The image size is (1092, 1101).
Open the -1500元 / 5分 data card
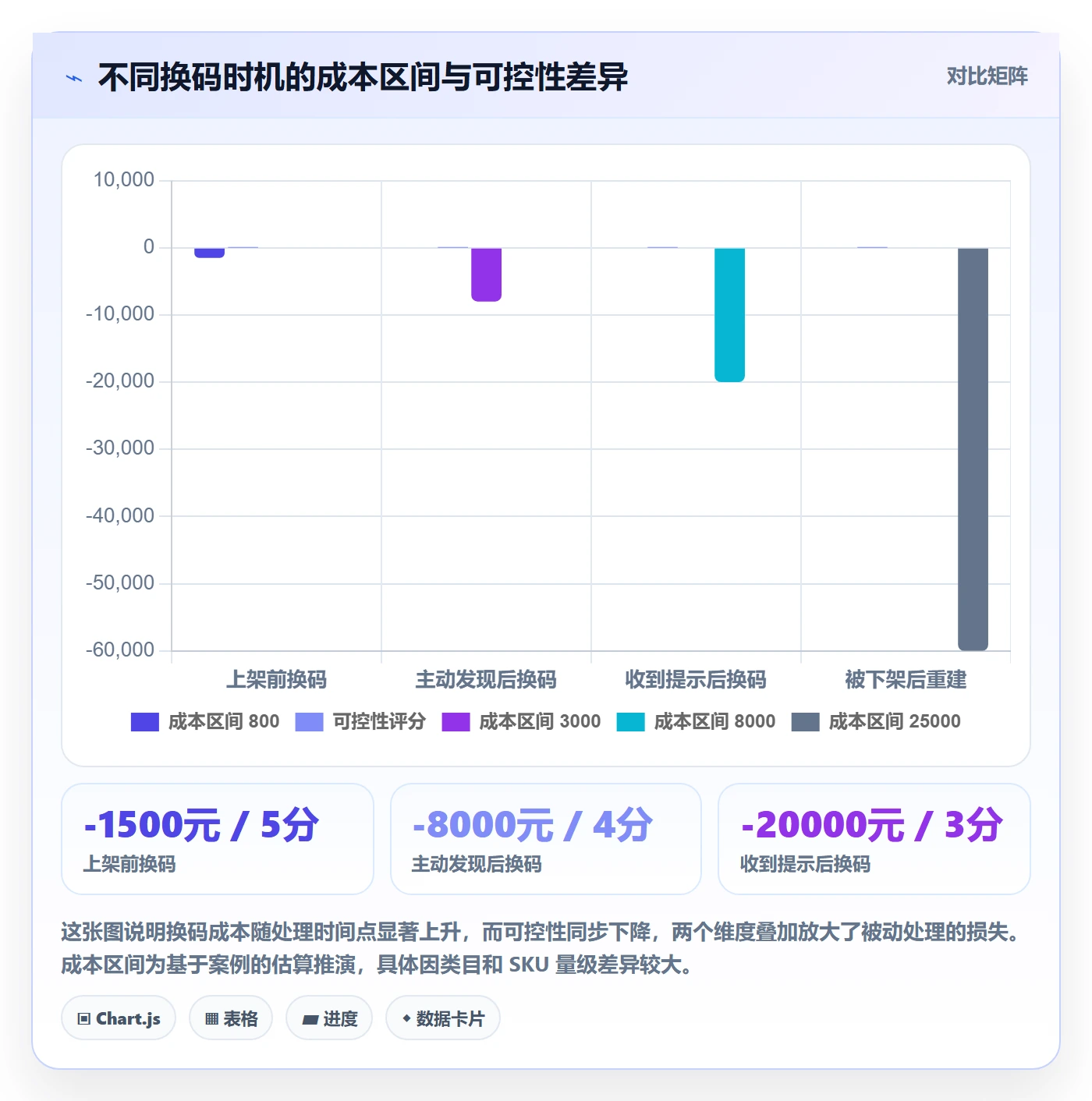[218, 839]
